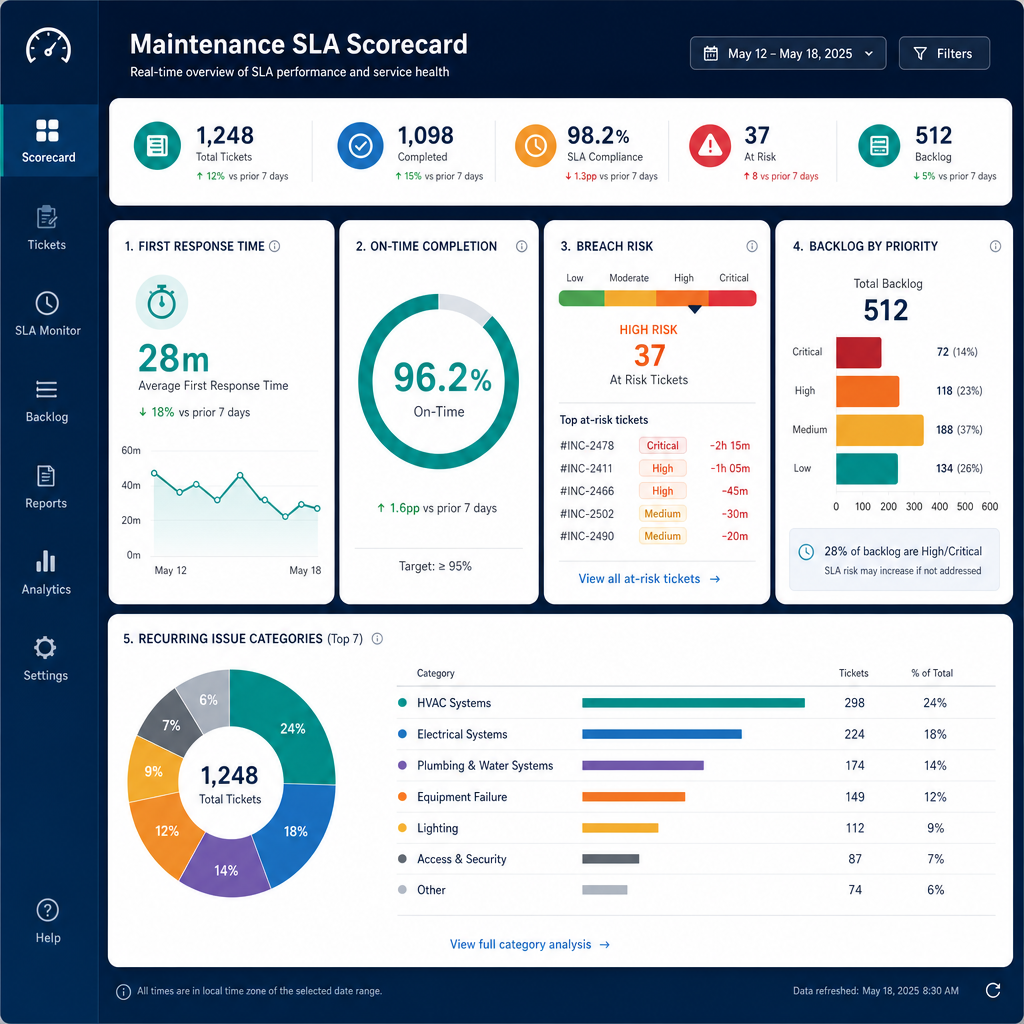The width and height of the screenshot is (1024, 1024).
Task: Click the red Critical backlog bar
Action: (x=859, y=353)
